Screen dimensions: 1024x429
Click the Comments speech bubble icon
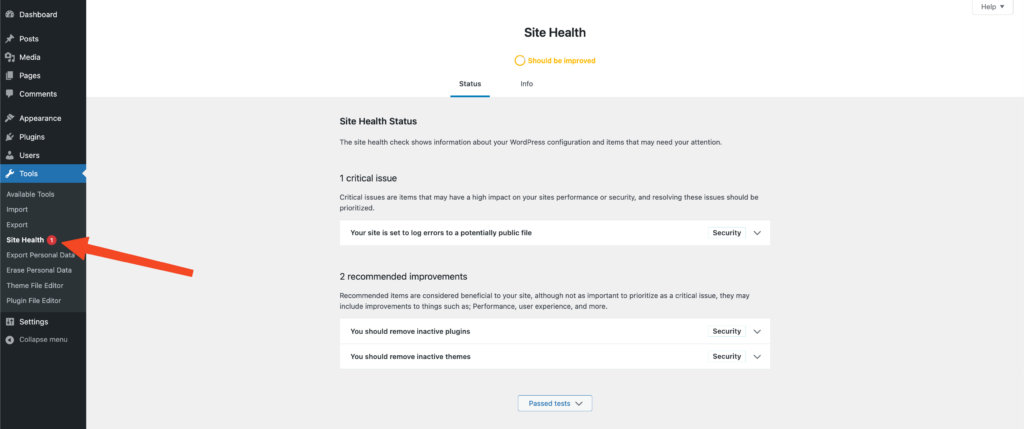[x=10, y=94]
